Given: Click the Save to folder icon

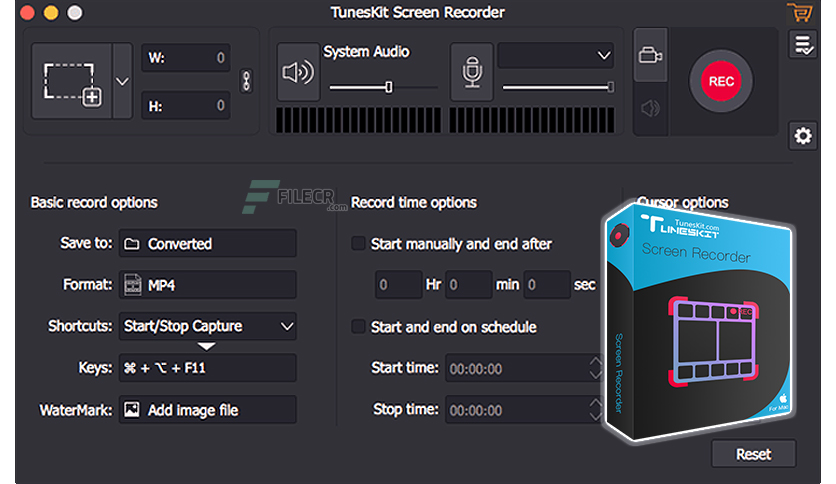Looking at the screenshot, I should click(x=132, y=244).
